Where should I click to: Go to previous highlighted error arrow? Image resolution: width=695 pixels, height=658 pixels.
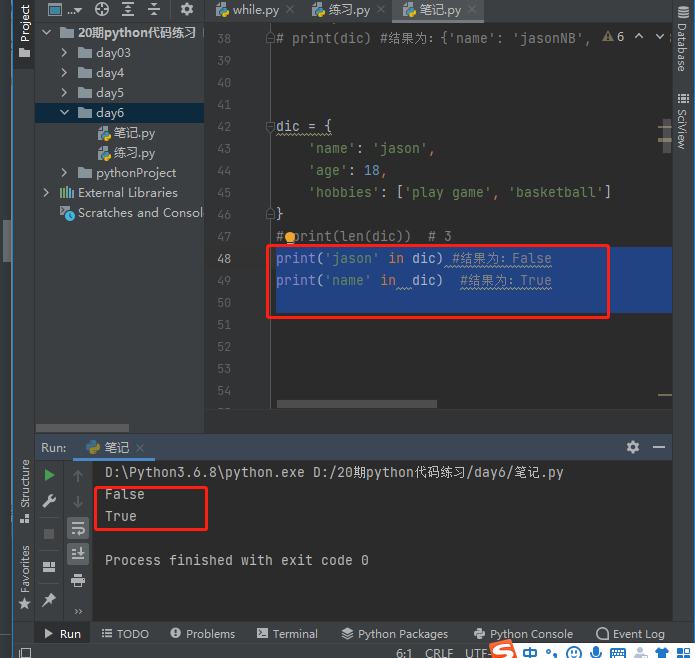point(639,36)
